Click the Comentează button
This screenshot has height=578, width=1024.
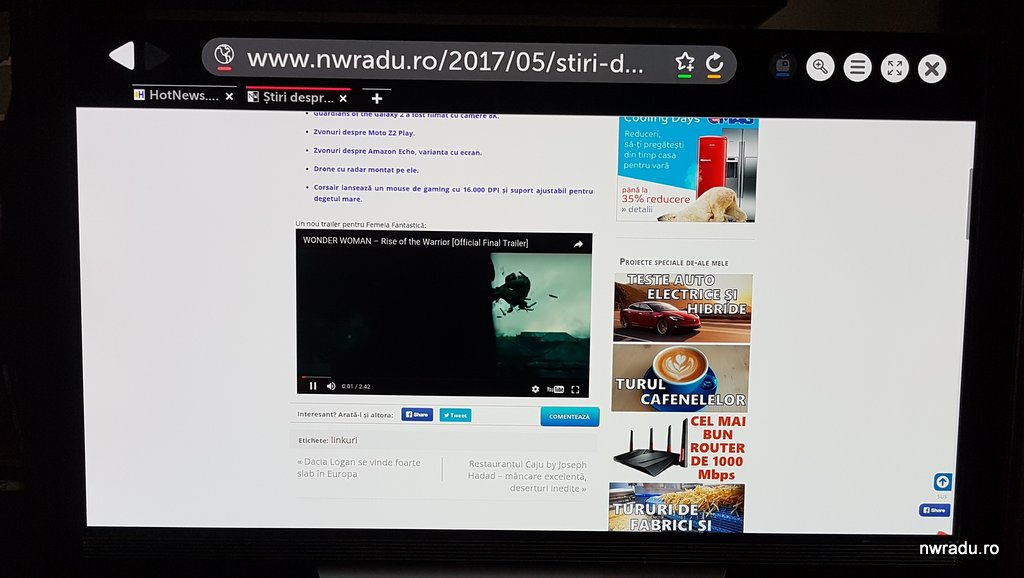pyautogui.click(x=569, y=417)
